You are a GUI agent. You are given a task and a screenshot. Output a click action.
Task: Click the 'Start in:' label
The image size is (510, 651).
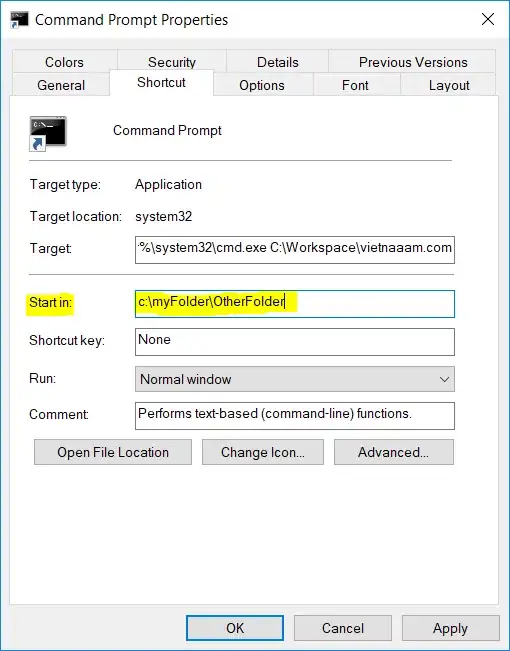pyautogui.click(x=50, y=302)
